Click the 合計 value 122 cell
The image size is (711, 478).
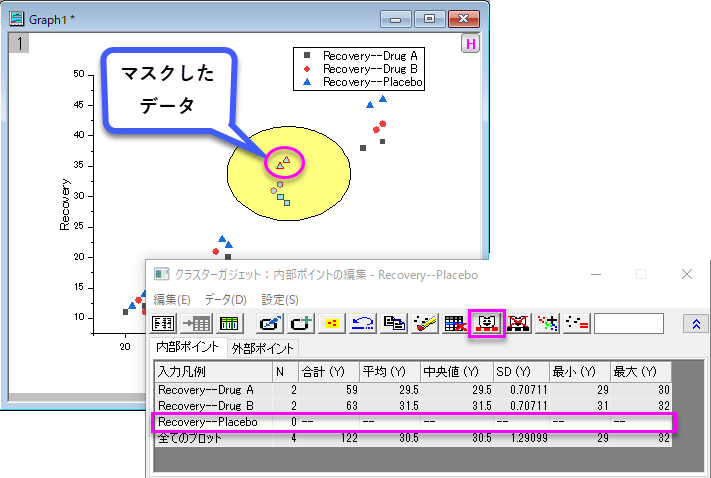click(329, 438)
